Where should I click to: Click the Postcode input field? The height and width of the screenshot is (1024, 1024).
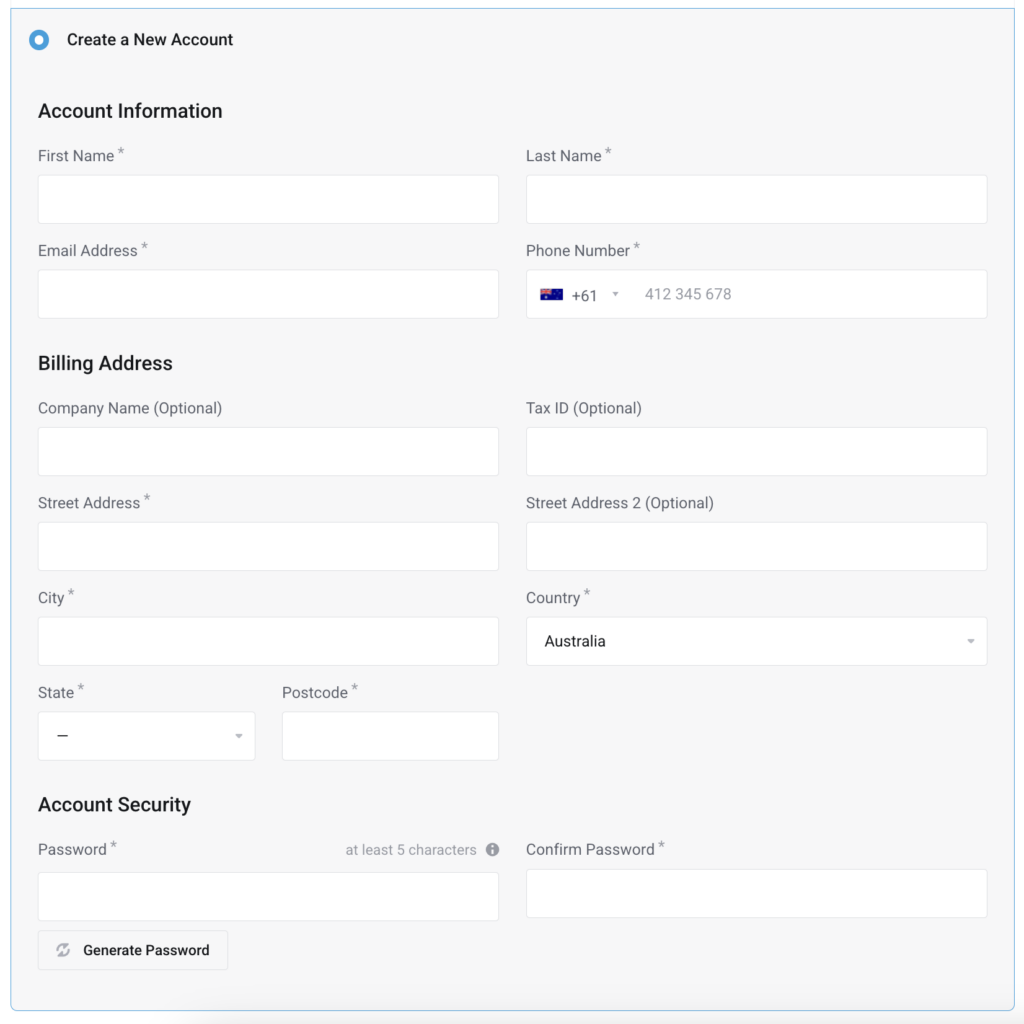[390, 736]
